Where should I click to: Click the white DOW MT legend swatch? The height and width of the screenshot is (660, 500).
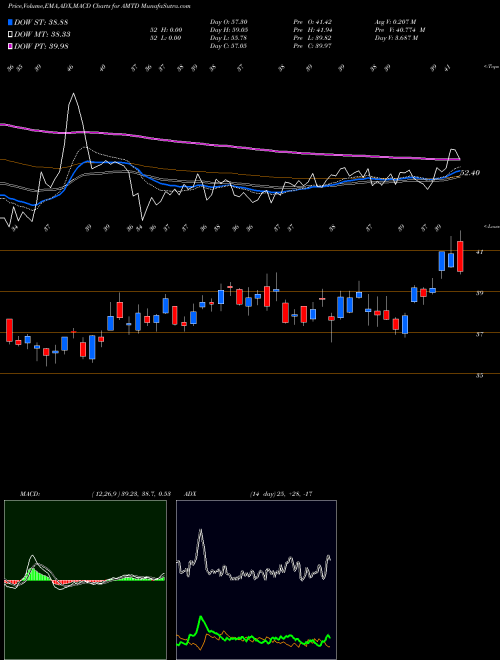11,35
